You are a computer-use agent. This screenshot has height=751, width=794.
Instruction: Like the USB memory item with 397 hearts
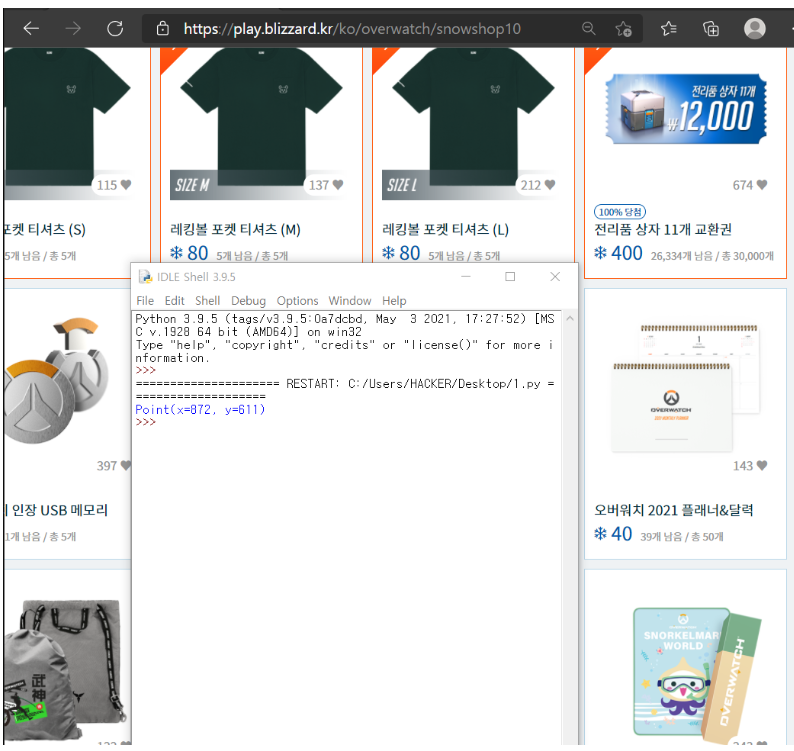pos(126,465)
